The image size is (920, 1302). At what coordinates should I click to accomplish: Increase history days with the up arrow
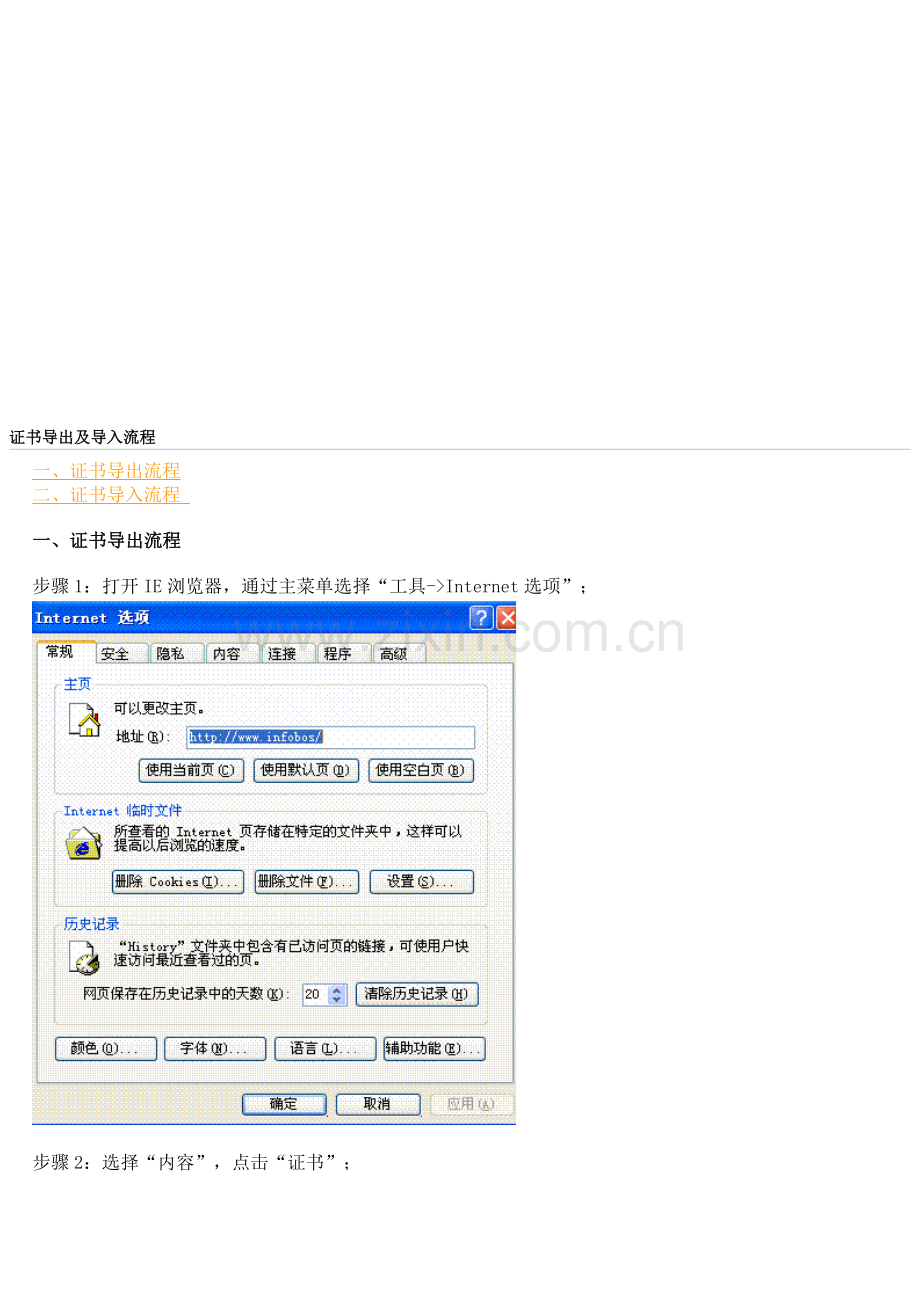click(336, 989)
